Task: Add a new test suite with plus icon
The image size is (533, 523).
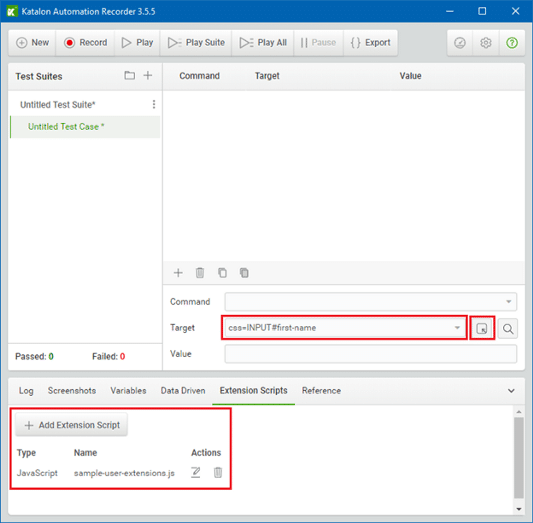Action: (148, 75)
